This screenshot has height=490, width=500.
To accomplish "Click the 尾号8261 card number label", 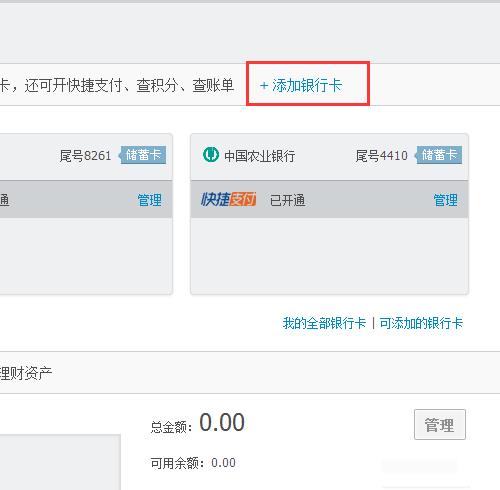I will point(85,156).
